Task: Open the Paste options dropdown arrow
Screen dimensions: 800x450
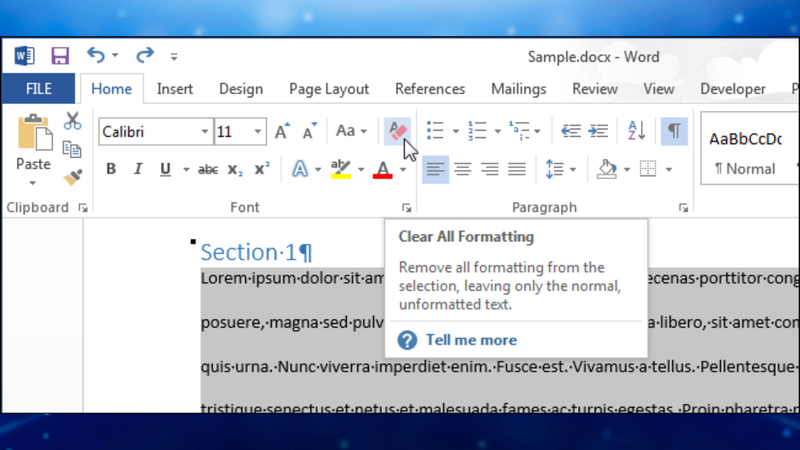Action: 33,183
